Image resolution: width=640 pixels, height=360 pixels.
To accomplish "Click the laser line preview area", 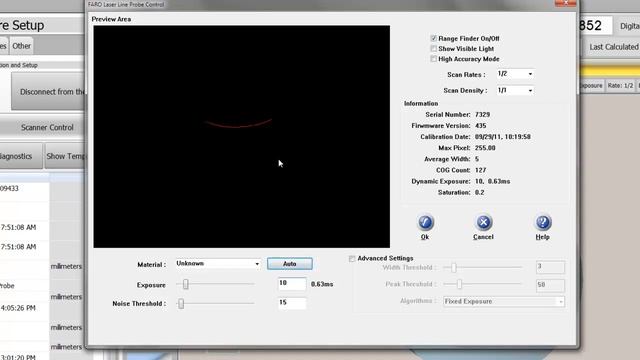I will tap(242, 137).
